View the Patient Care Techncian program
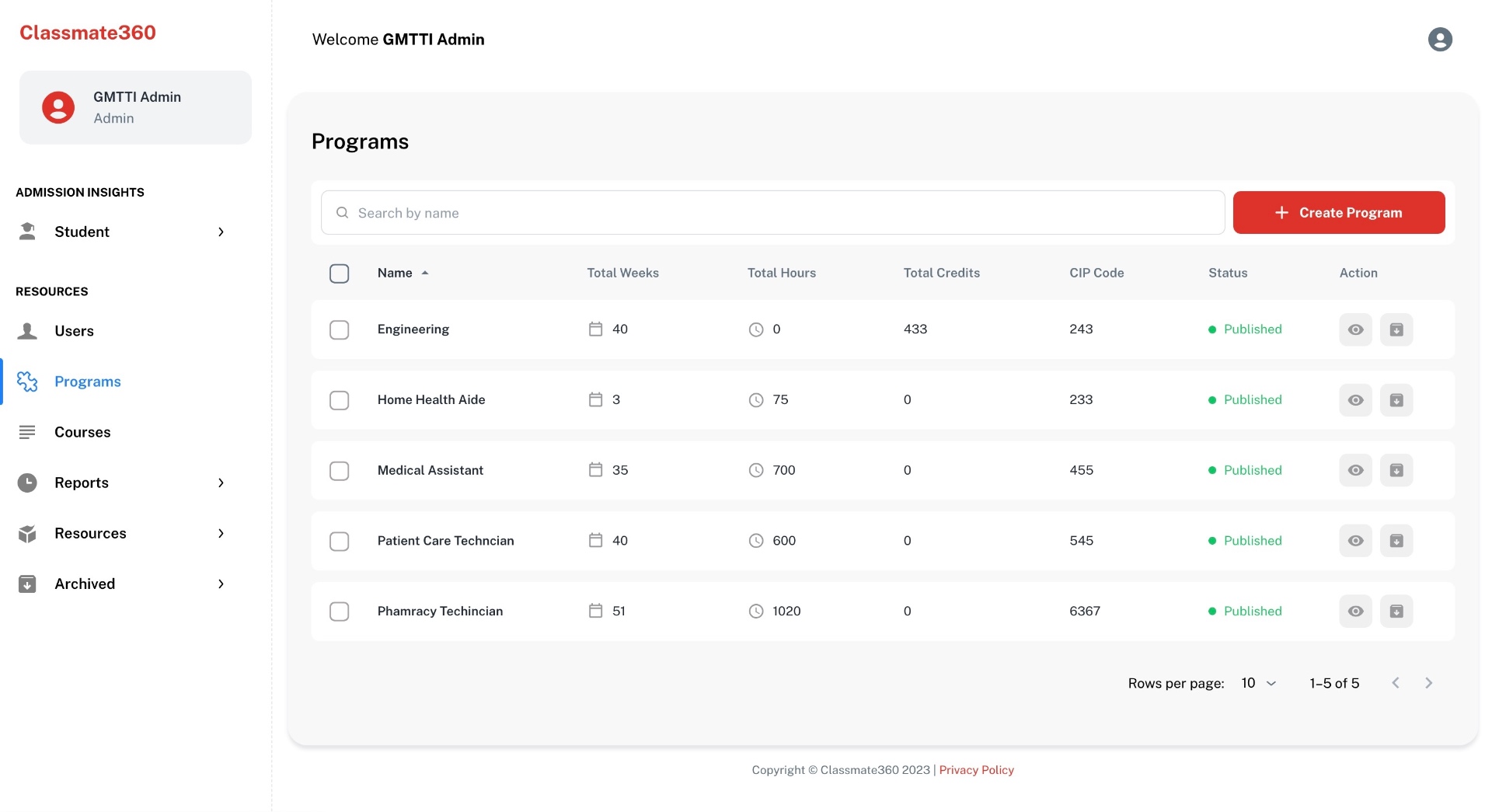1492x812 pixels. click(x=1355, y=541)
